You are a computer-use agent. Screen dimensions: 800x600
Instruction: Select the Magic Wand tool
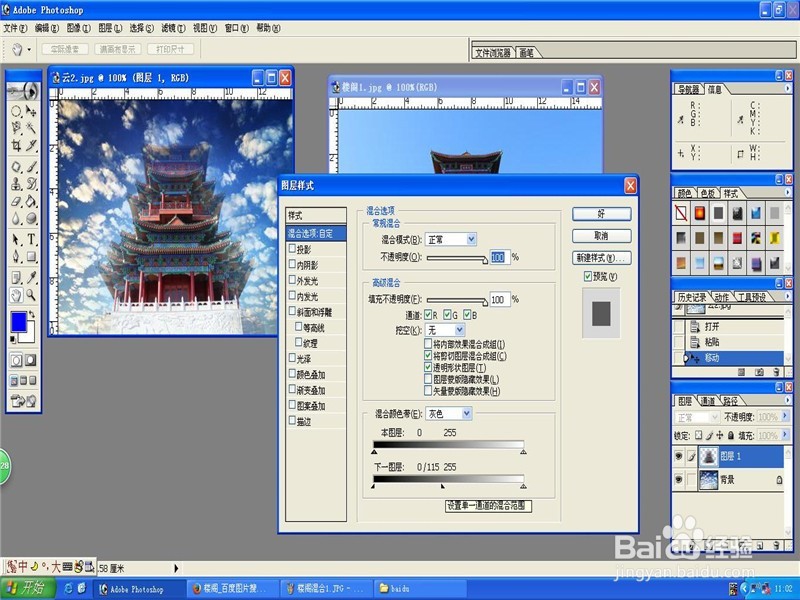point(31,128)
